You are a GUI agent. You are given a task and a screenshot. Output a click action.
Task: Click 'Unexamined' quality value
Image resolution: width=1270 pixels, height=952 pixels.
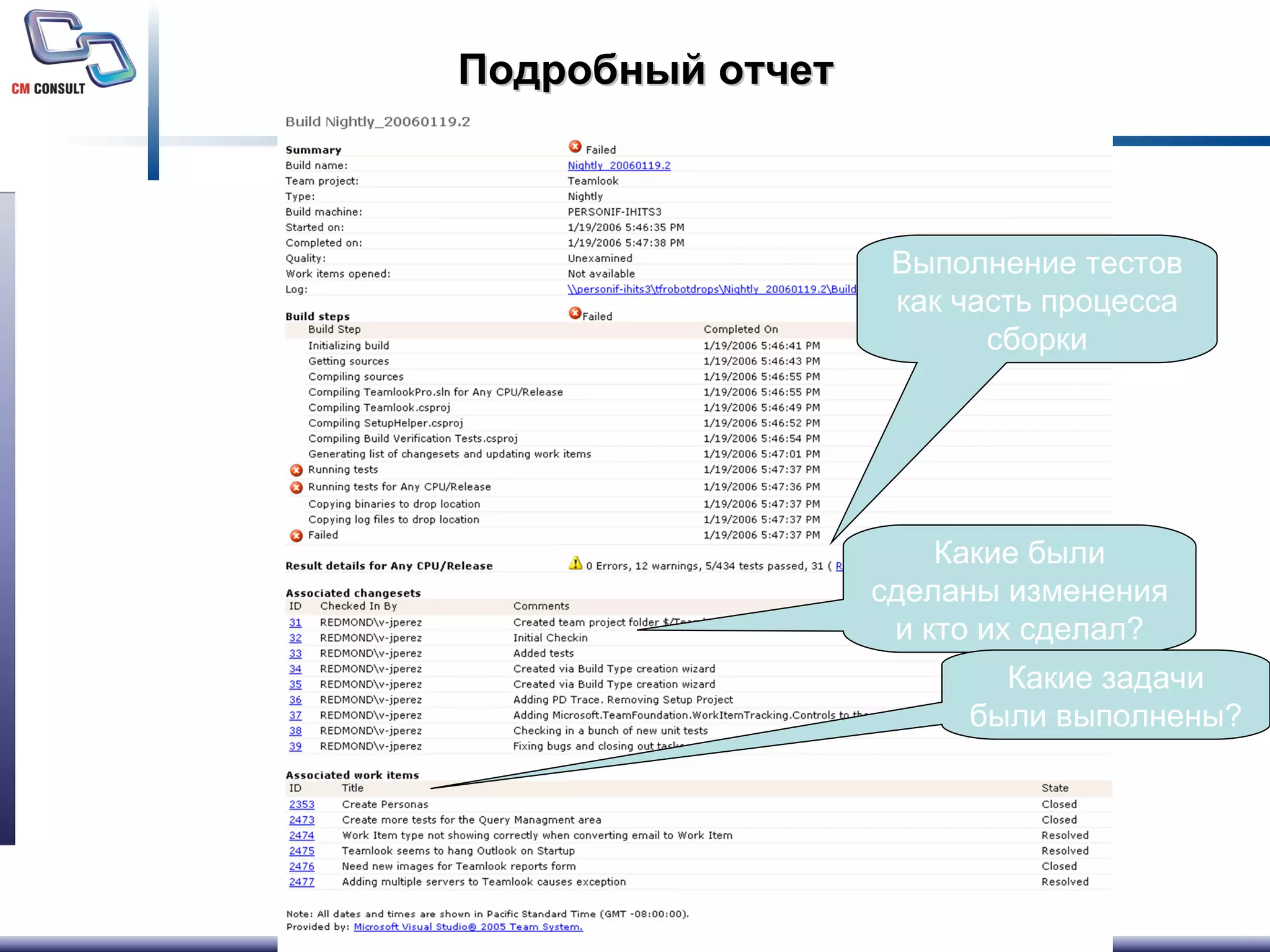click(x=600, y=258)
